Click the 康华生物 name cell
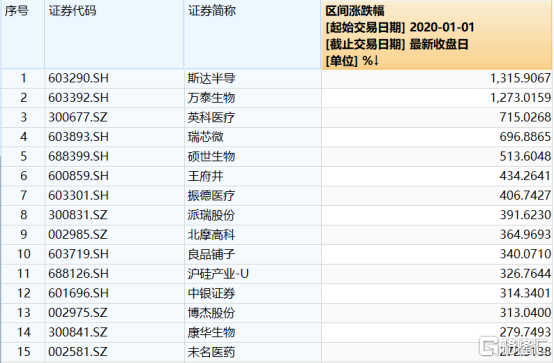The height and width of the screenshot is (363, 554). pyautogui.click(x=211, y=332)
